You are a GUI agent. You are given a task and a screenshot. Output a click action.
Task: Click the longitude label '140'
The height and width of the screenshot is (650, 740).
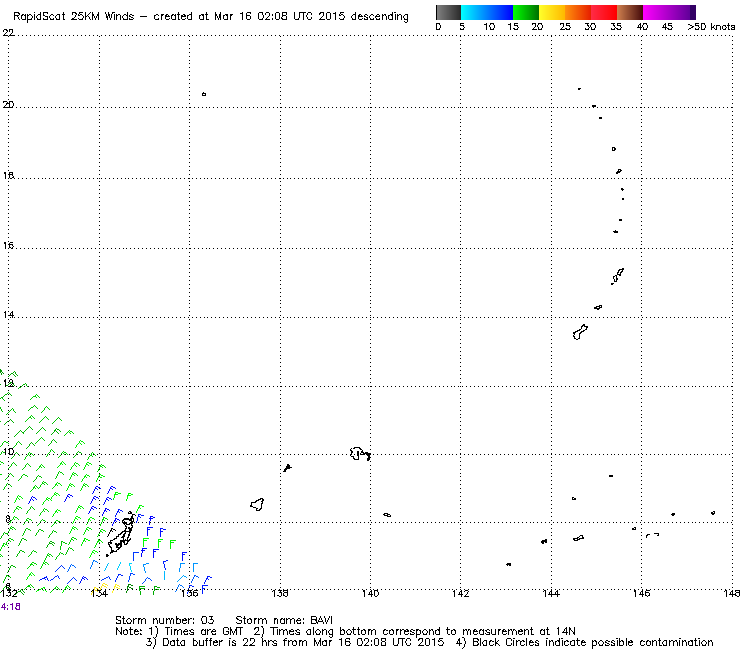(370, 593)
